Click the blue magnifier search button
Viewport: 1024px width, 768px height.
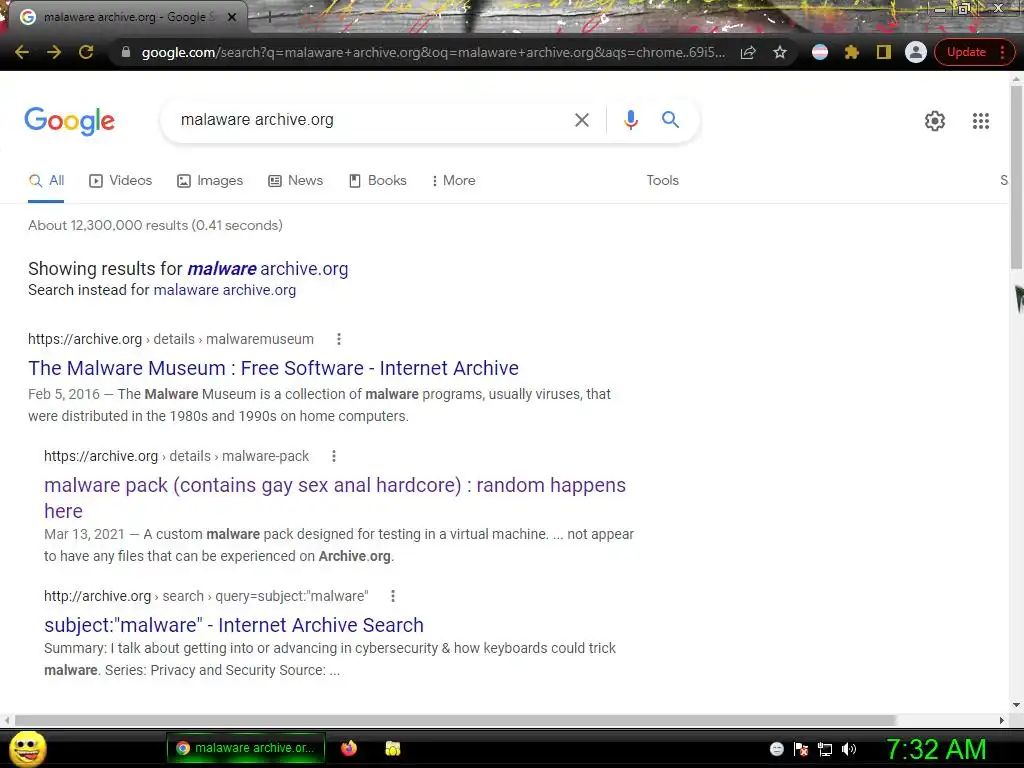coord(670,120)
